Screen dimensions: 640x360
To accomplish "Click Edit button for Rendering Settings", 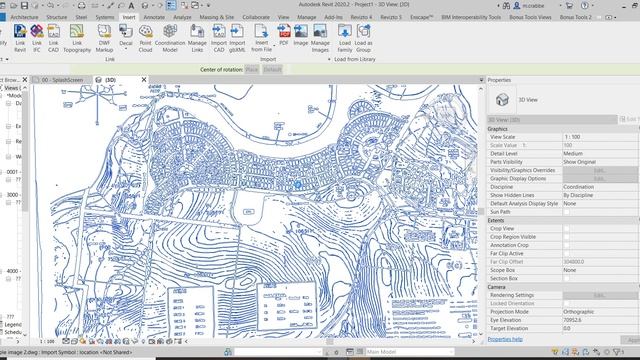I will coord(600,295).
